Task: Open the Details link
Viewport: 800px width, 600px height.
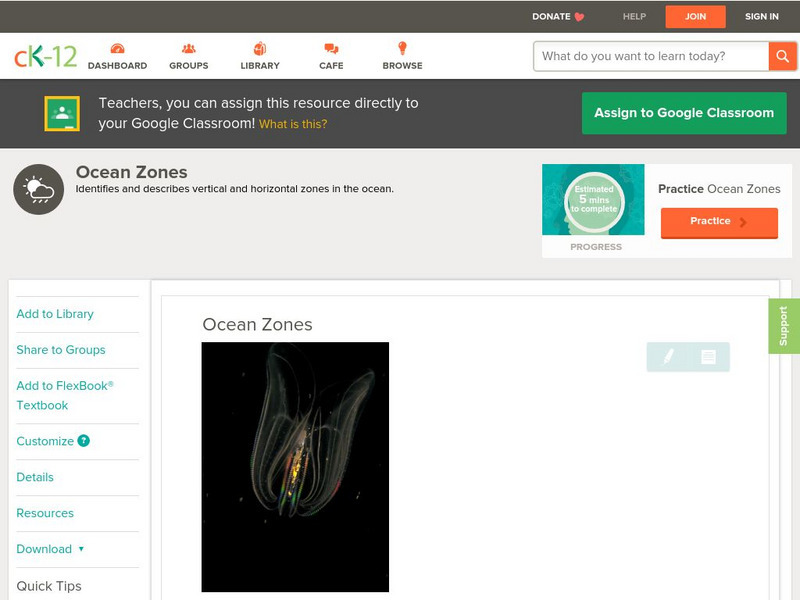Action: [35, 477]
